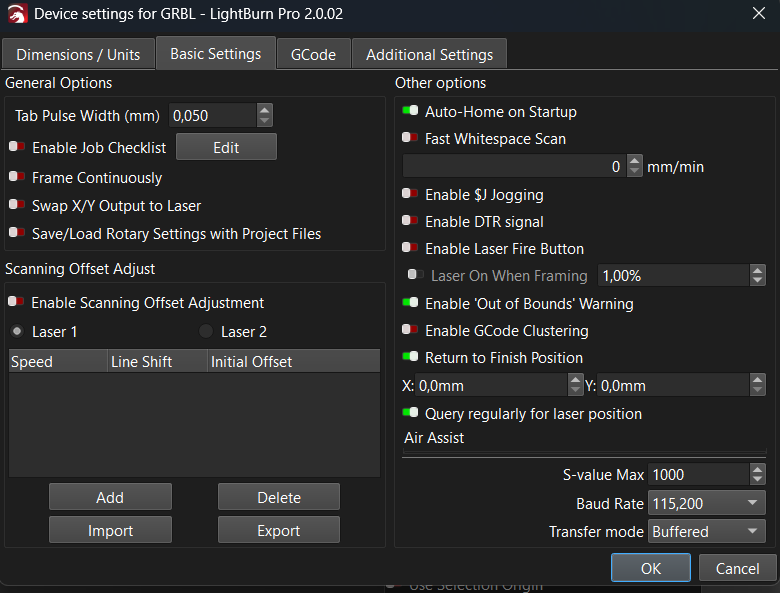
Task: Click the Cancel button
Action: click(x=737, y=568)
